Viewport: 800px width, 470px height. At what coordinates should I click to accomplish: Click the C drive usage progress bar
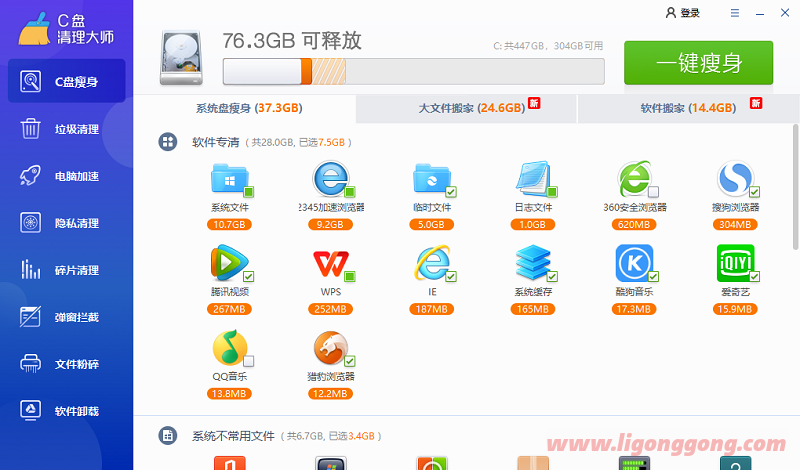[414, 71]
